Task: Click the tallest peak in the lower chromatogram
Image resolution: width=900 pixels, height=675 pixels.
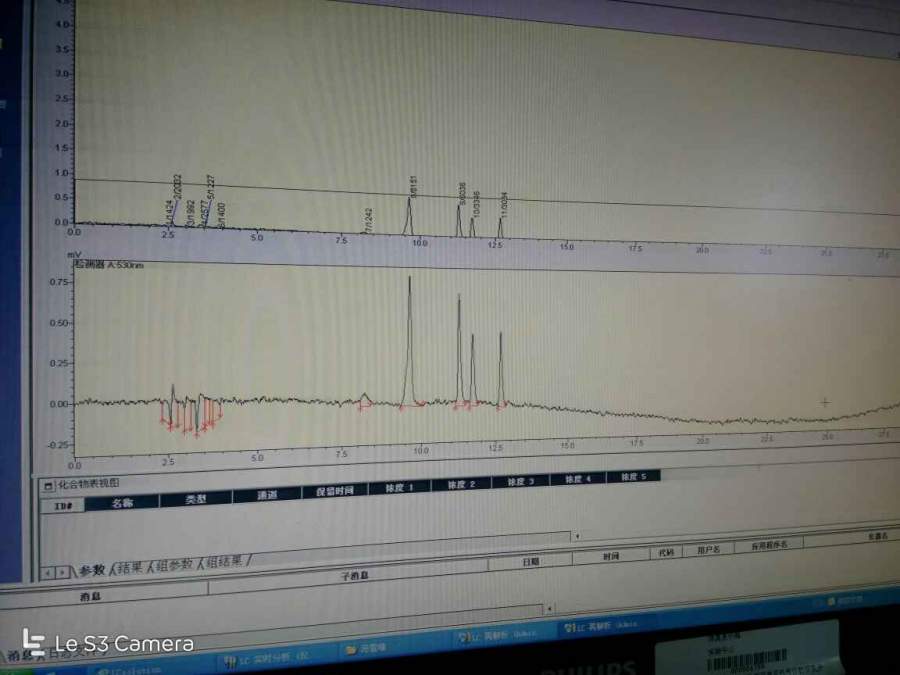Action: (x=409, y=342)
